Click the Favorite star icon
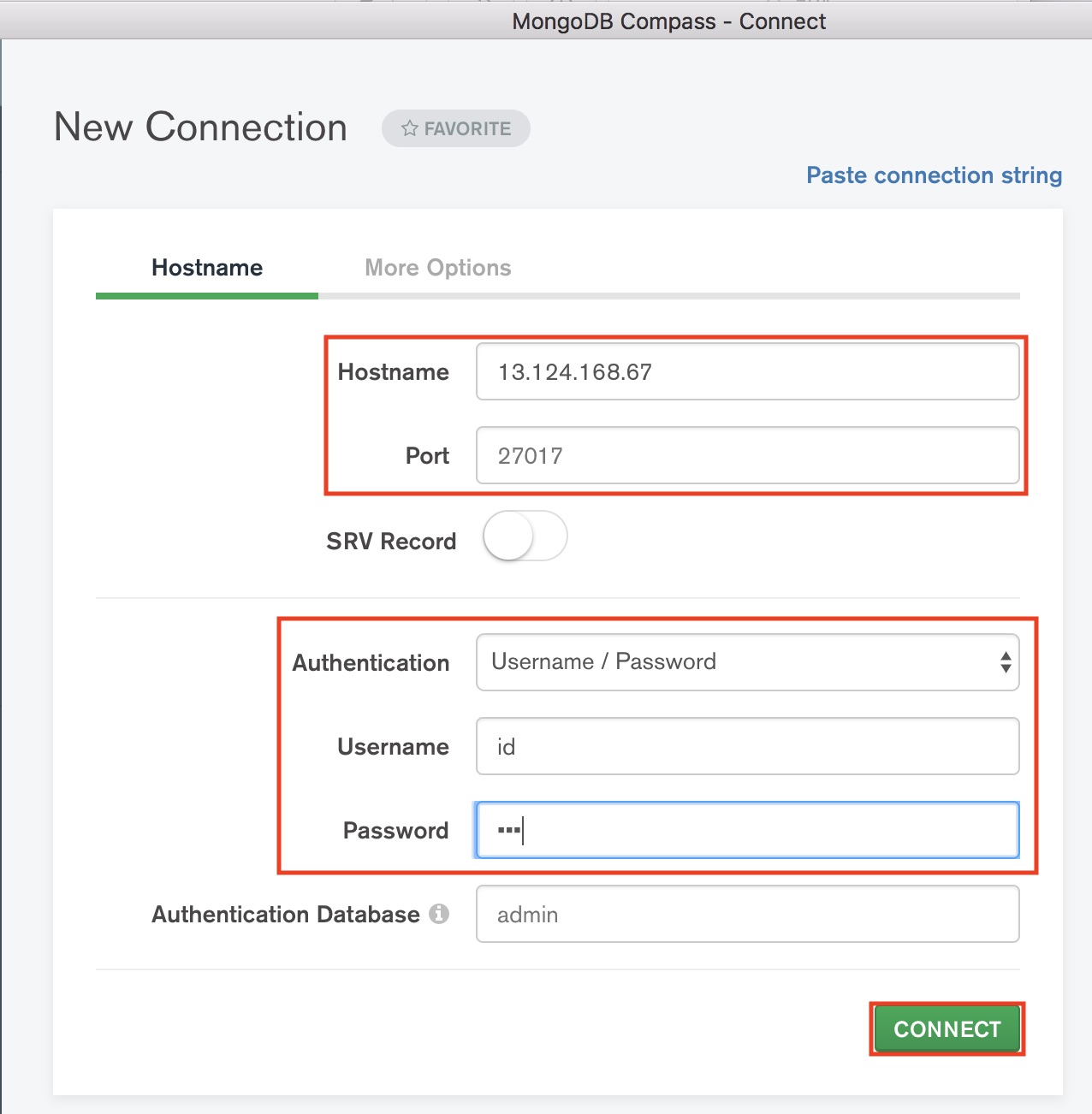 pyautogui.click(x=410, y=128)
